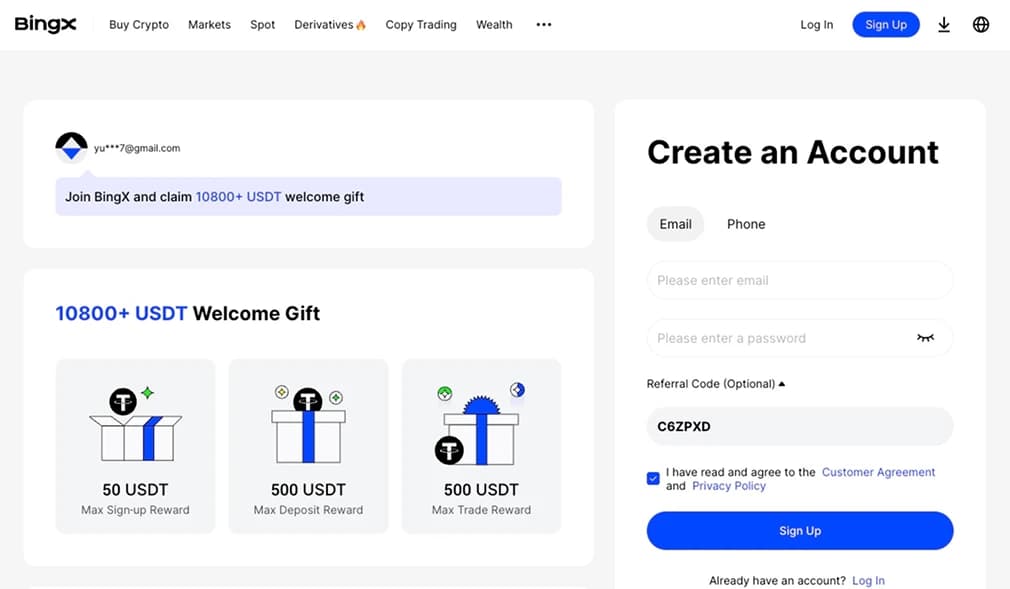Screen dimensions: 1010x589
Task: Open the globe language selector
Action: [x=980, y=24]
